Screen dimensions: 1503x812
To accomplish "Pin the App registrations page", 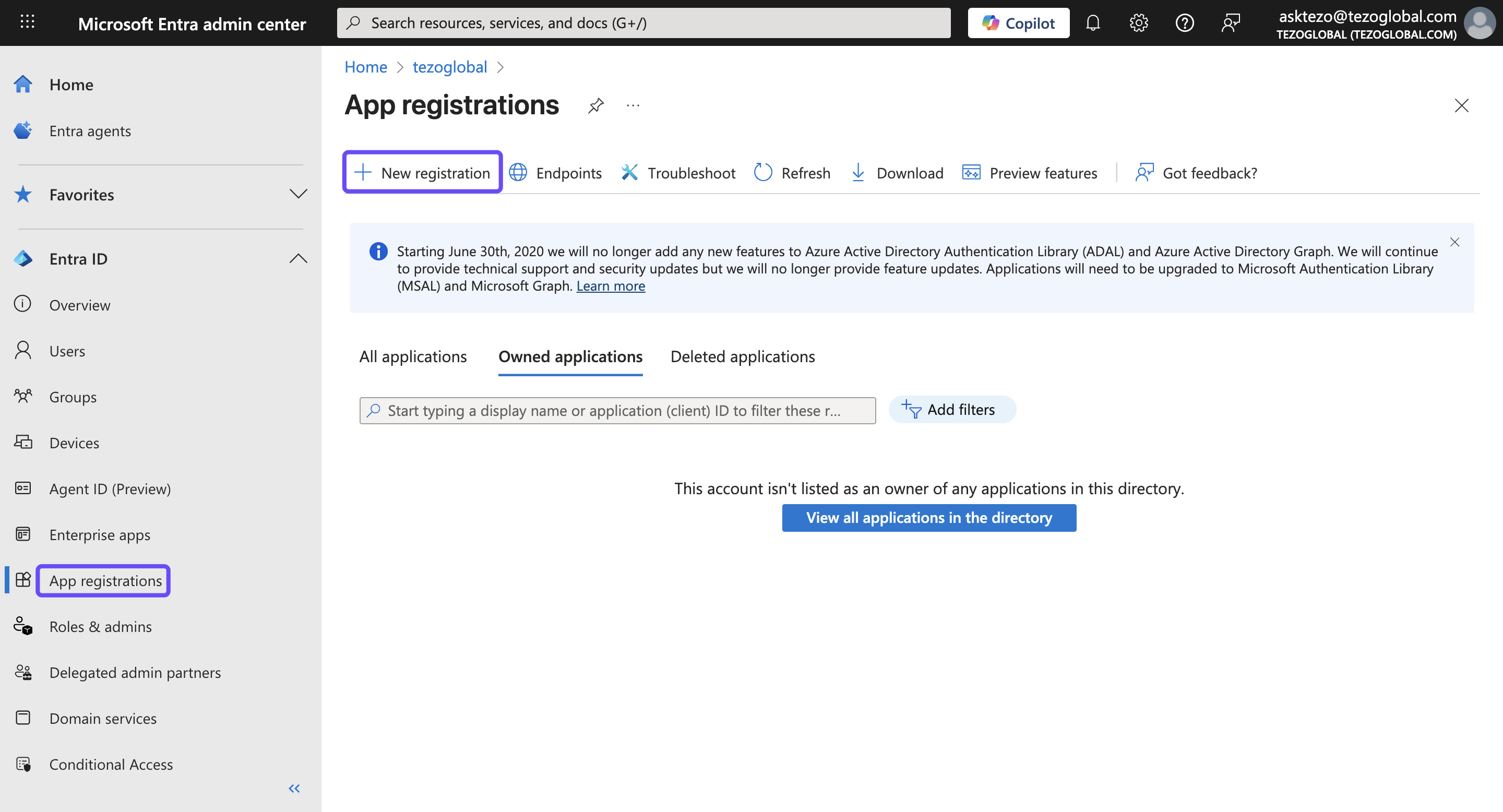I will click(595, 105).
